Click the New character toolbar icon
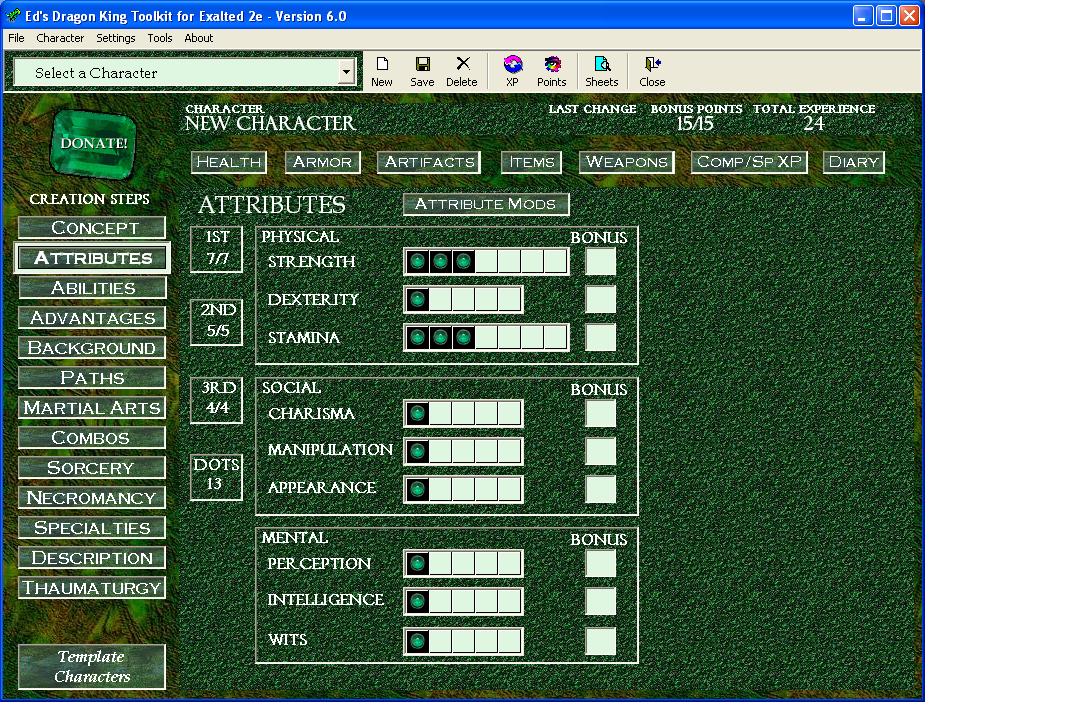This screenshot has width=1089, height=726. pos(381,72)
